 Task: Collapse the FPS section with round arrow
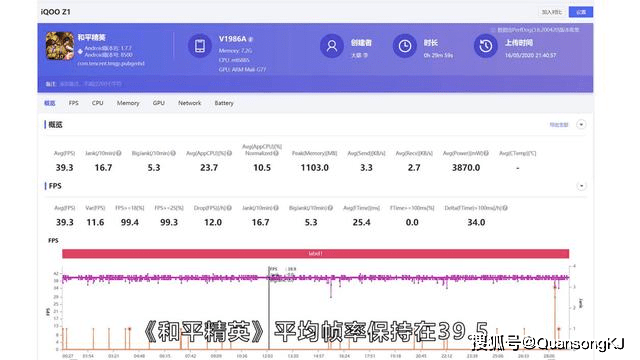[x=581, y=186]
